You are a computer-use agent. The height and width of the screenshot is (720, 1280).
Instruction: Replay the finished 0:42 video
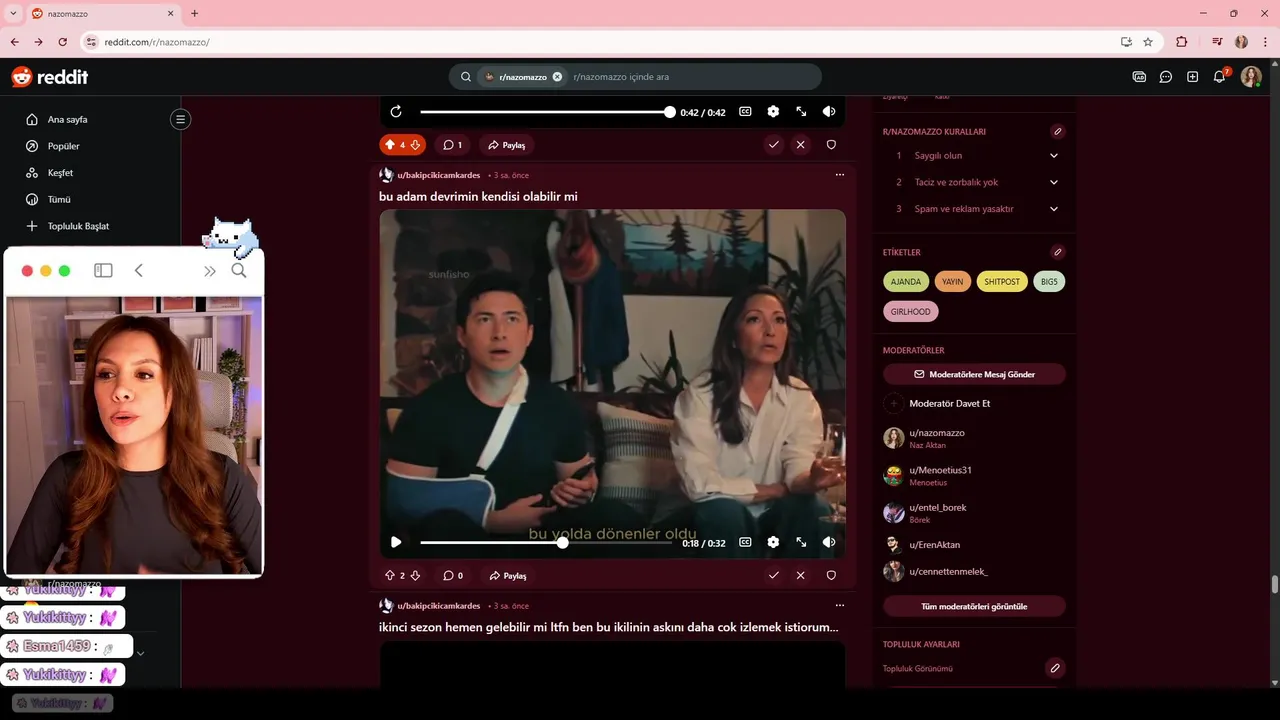pos(396,112)
